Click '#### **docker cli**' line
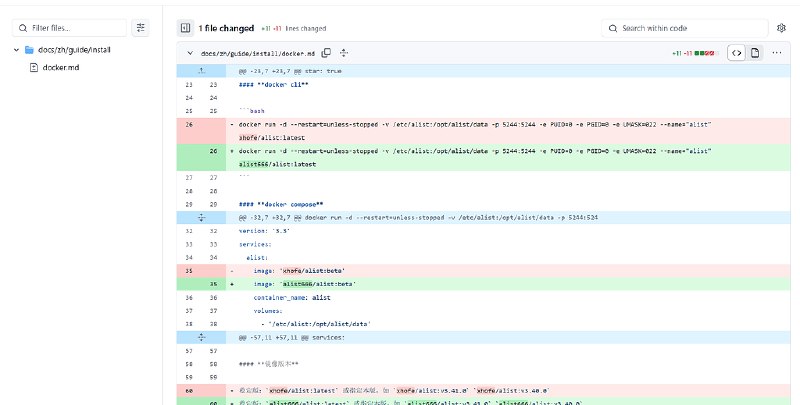 (x=273, y=85)
